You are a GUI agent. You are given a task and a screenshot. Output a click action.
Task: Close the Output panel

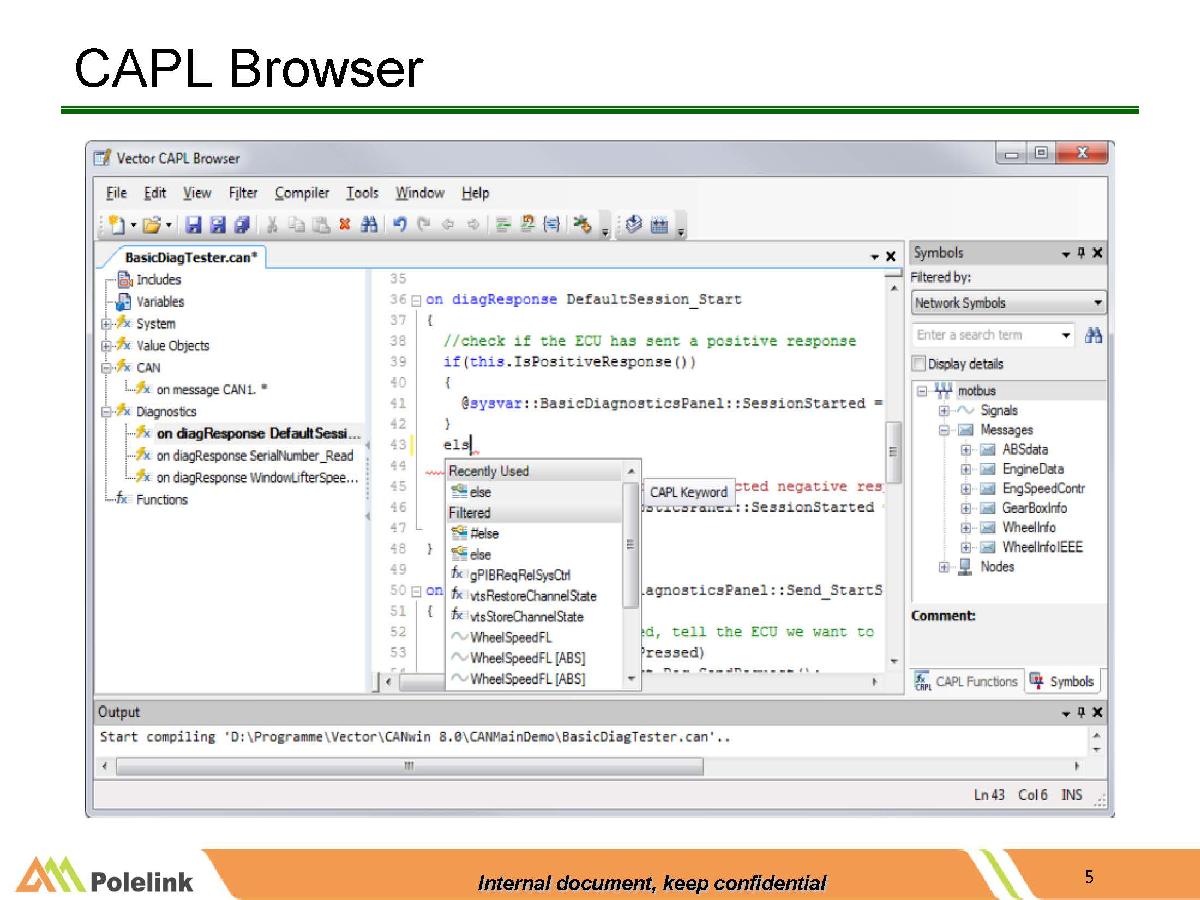point(1098,713)
